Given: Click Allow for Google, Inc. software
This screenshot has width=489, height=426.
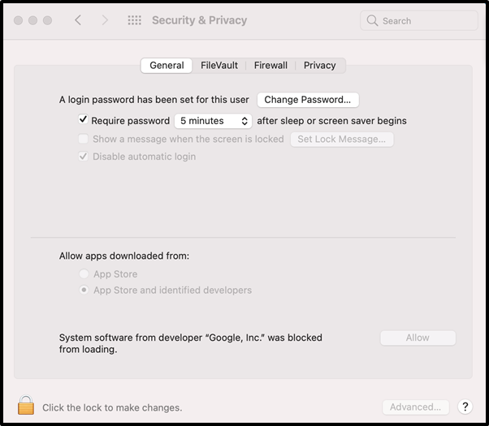Looking at the screenshot, I should [418, 338].
